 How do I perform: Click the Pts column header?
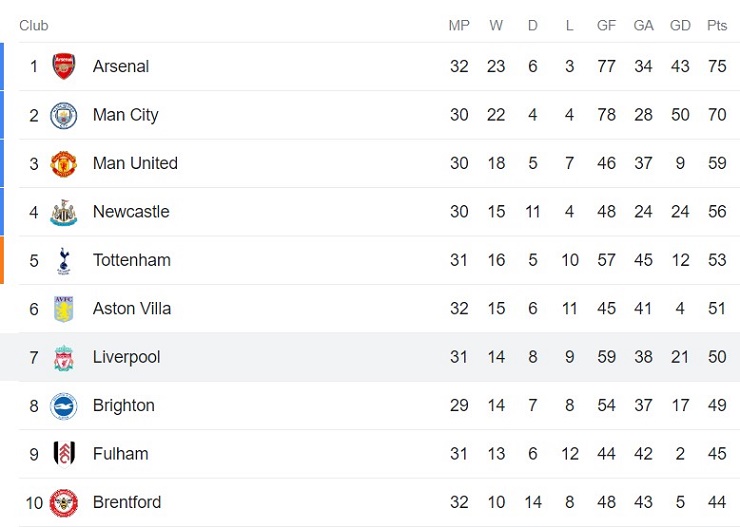point(717,25)
